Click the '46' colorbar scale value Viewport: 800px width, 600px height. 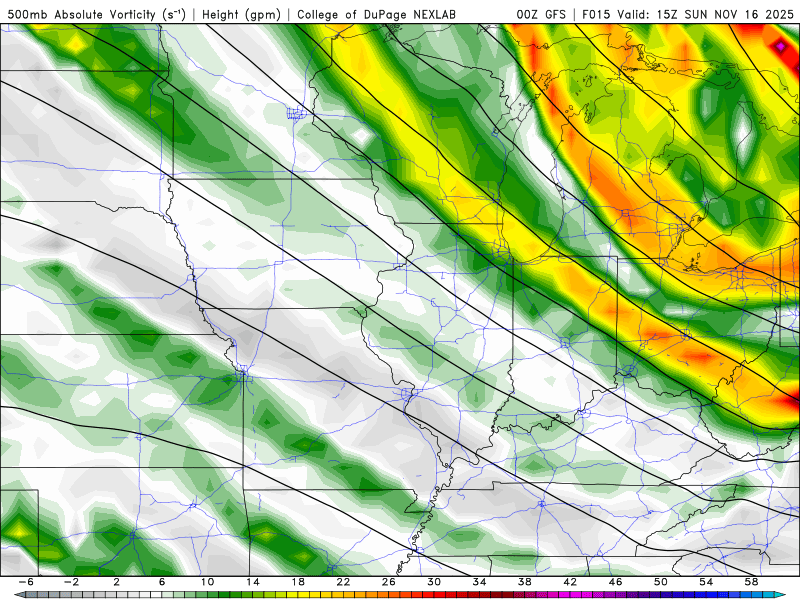click(615, 582)
